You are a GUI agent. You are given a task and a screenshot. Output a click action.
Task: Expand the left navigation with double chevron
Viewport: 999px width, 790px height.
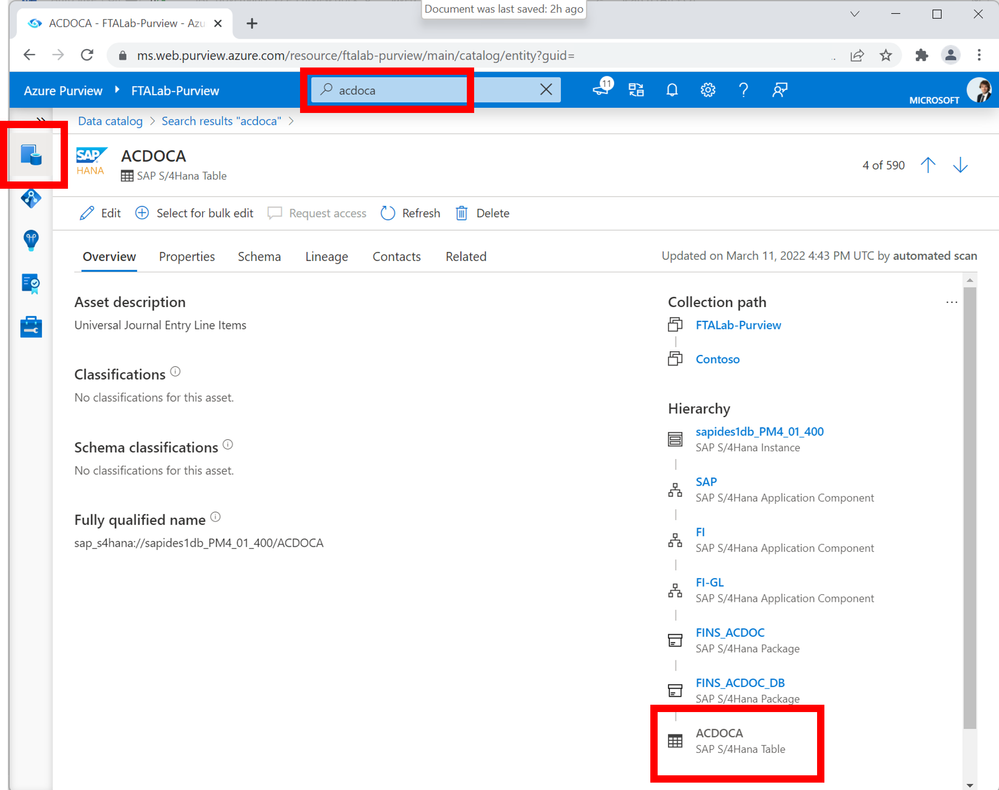(40, 120)
